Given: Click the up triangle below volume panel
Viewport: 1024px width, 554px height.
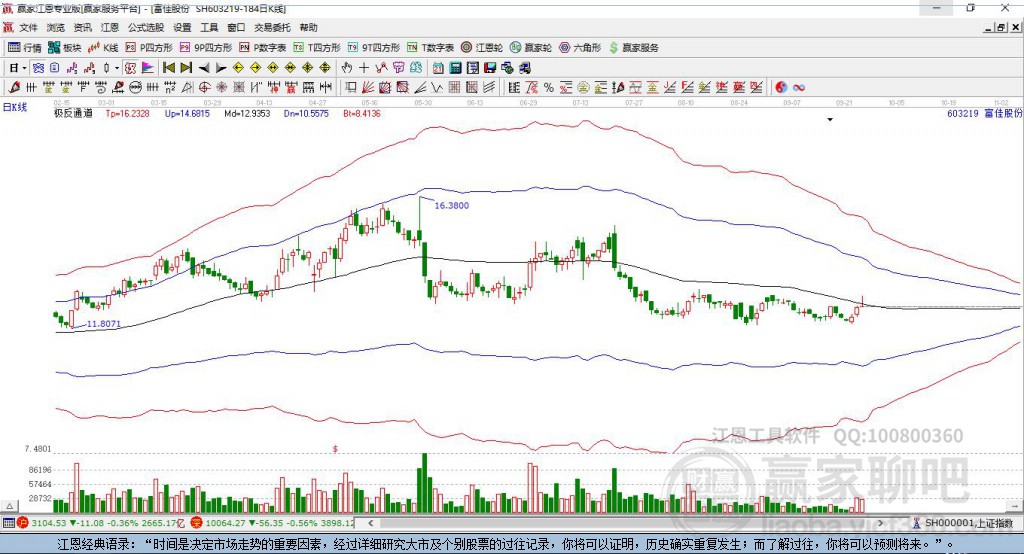Looking at the screenshot, I should coord(9,506).
